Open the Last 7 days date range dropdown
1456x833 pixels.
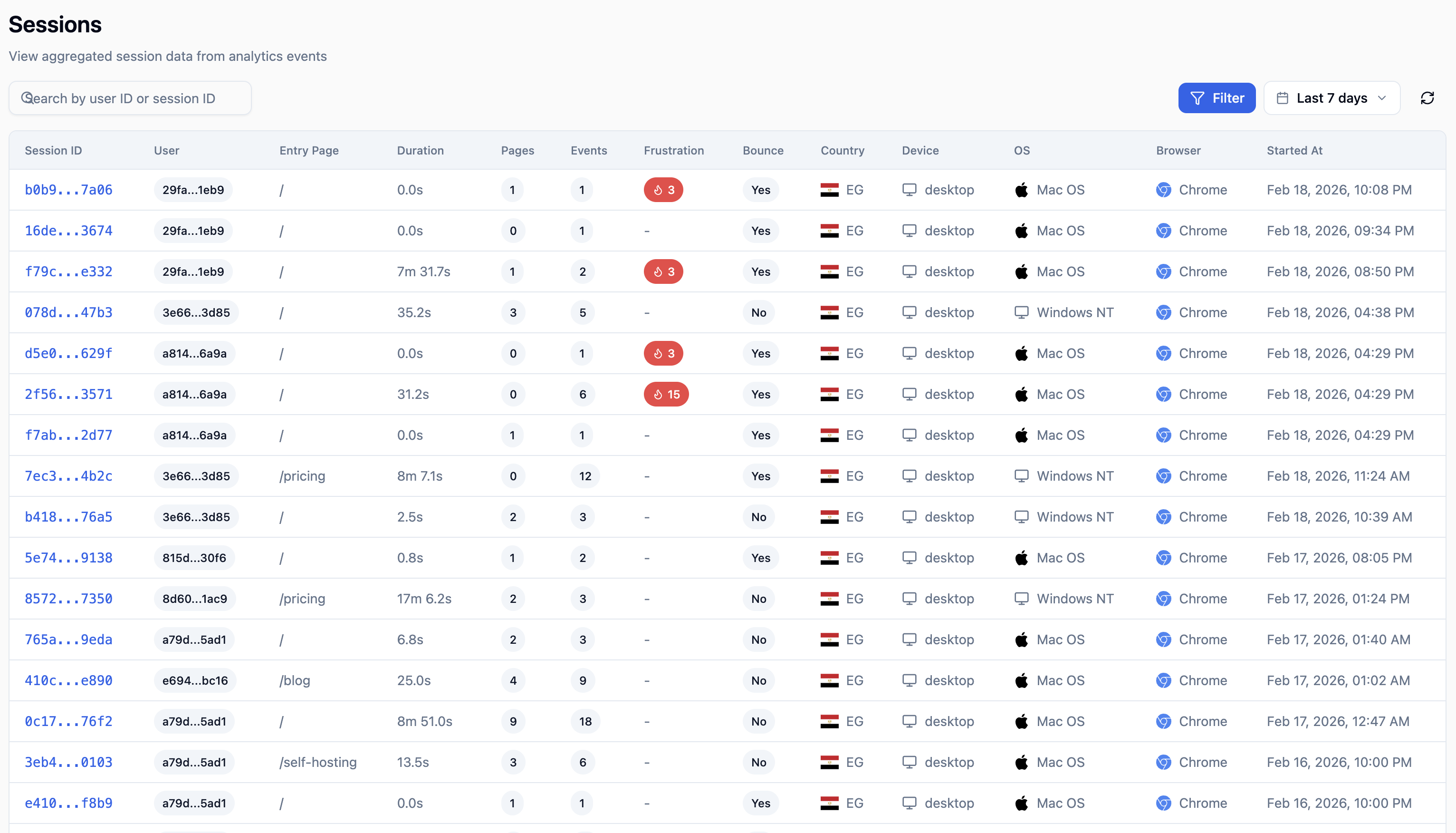pyautogui.click(x=1332, y=98)
